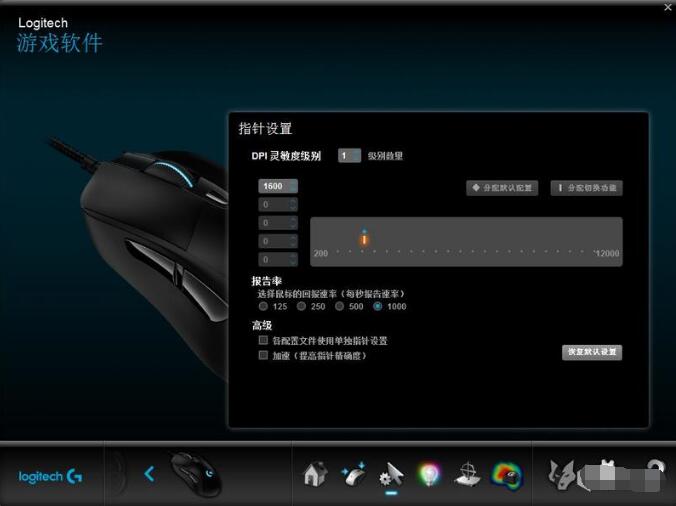Click the Logitech G logo
This screenshot has height=506, width=676.
tap(50, 476)
